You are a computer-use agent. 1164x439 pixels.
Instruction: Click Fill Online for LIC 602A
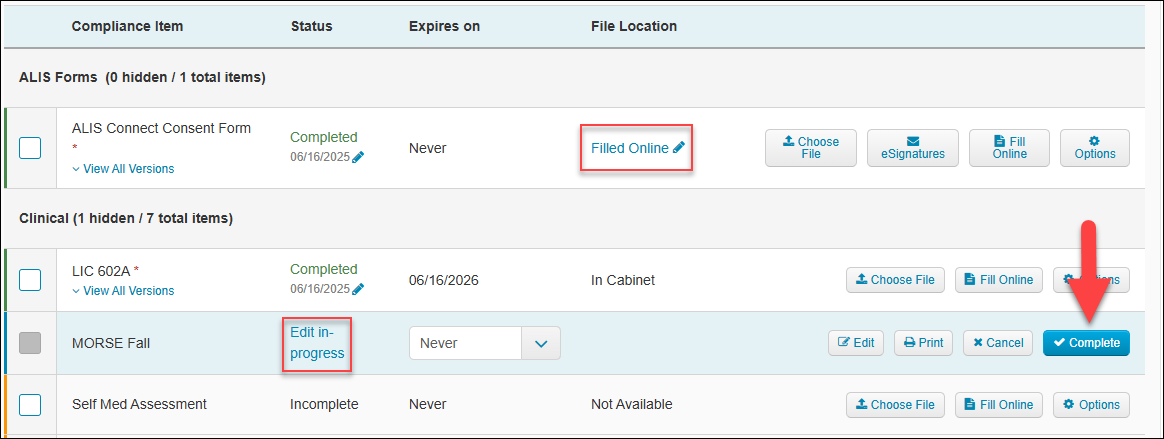[x=998, y=280]
